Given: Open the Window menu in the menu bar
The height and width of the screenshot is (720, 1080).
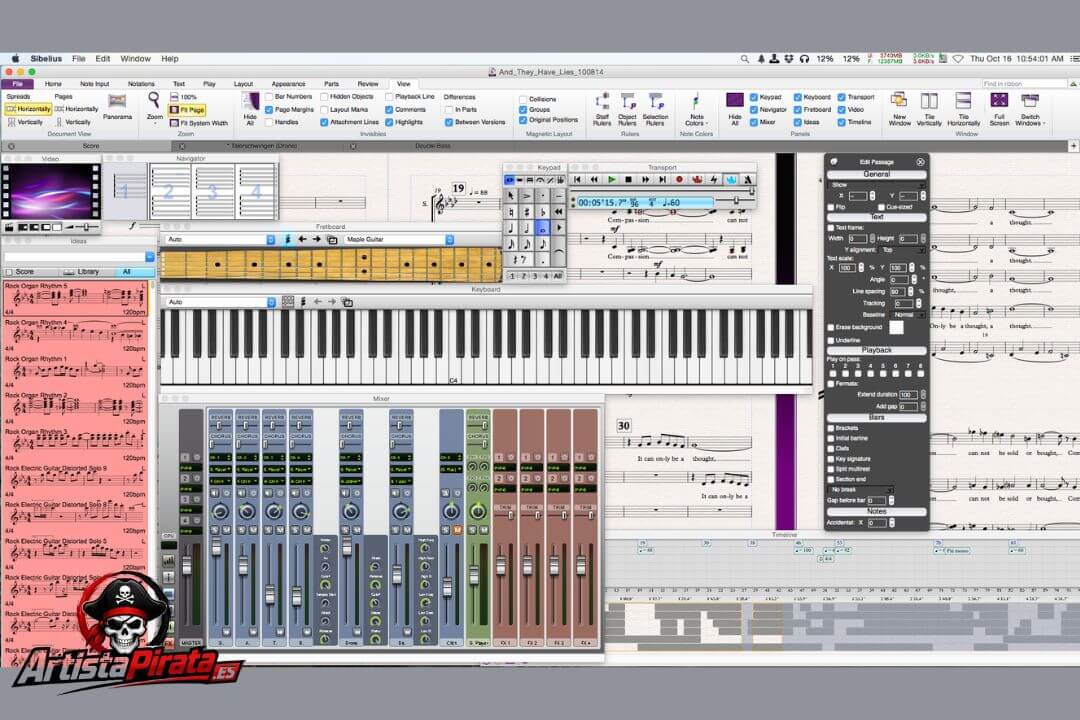Looking at the screenshot, I should (135, 59).
